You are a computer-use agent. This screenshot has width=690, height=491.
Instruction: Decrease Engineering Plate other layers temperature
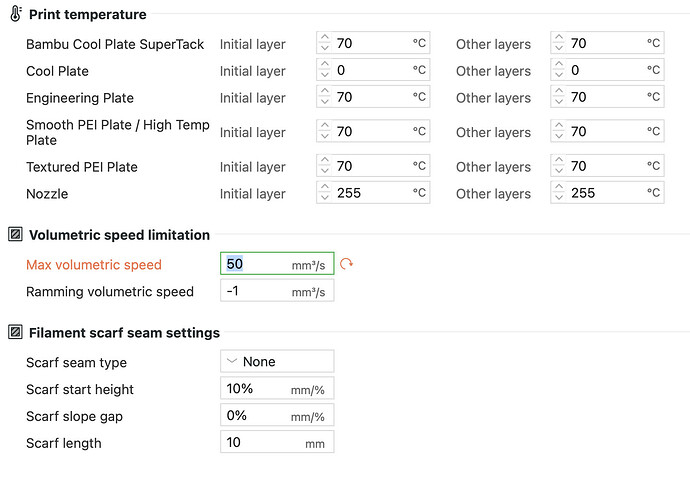(x=559, y=101)
